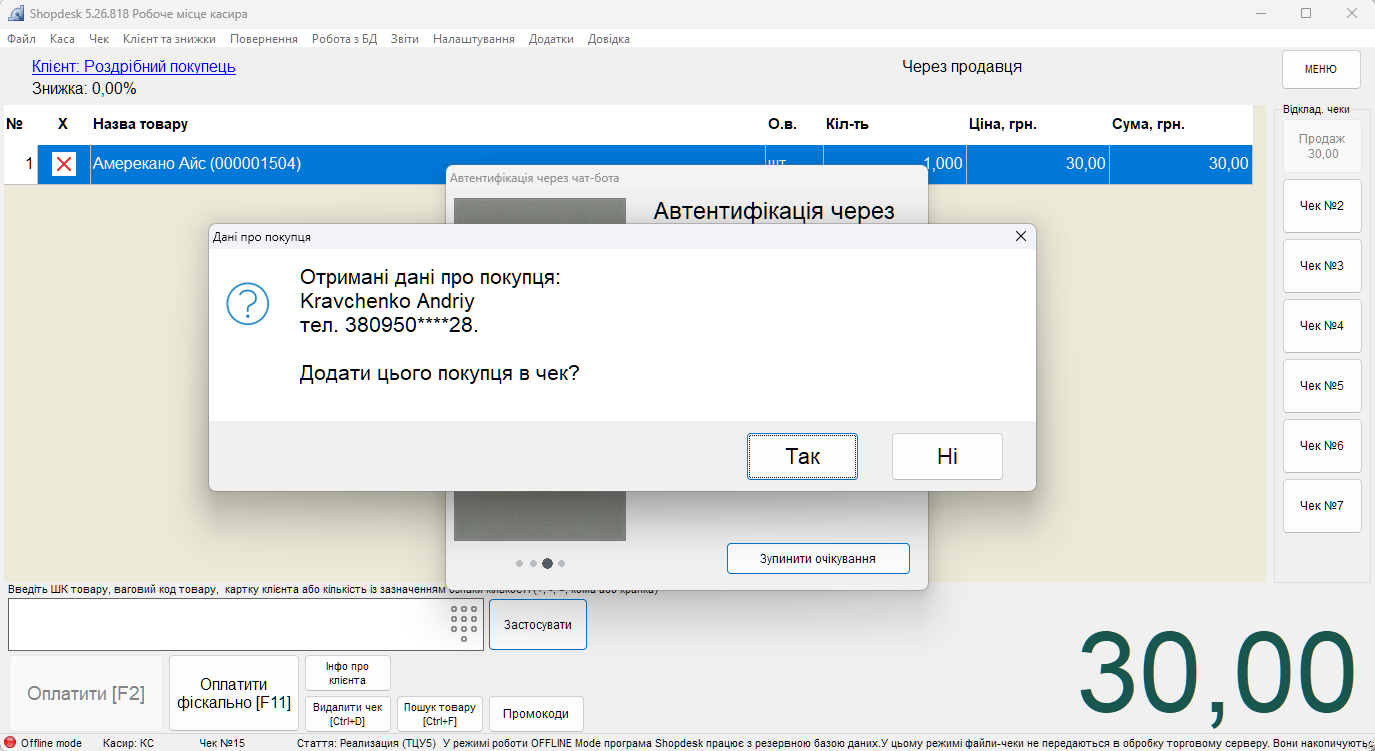This screenshot has height=751, width=1375.
Task: Click Видалити чек [Ctrl+D]
Action: (x=347, y=714)
